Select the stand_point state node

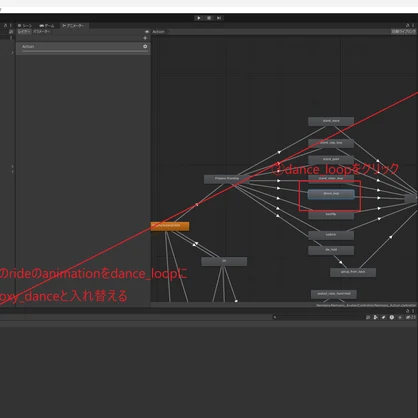pos(331,160)
